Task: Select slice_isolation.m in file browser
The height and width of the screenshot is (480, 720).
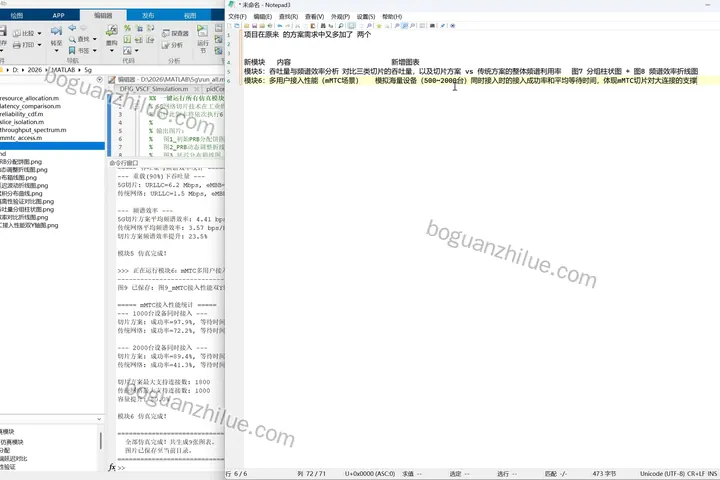Action: [x=22, y=122]
